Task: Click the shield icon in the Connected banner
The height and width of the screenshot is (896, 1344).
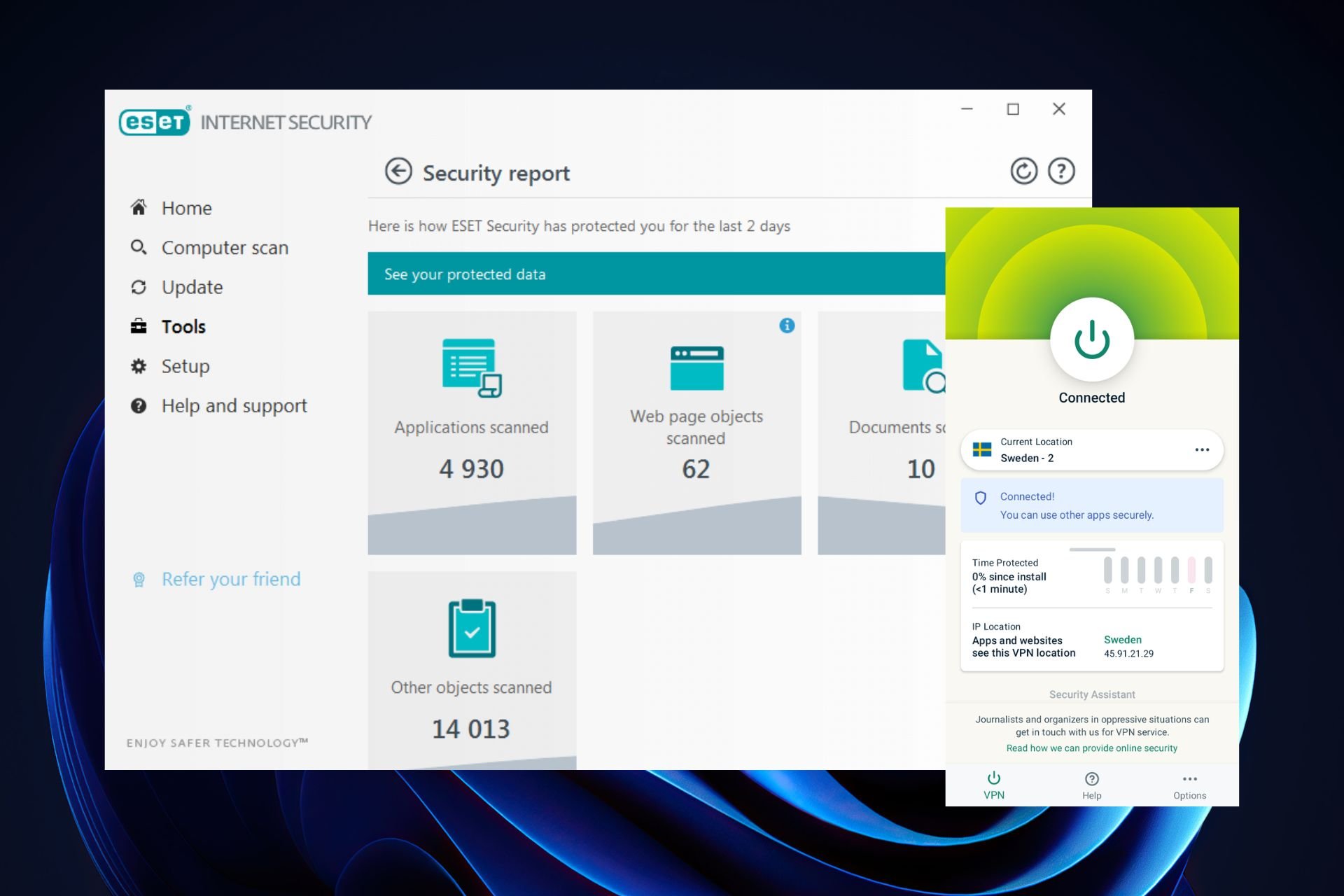Action: [981, 498]
